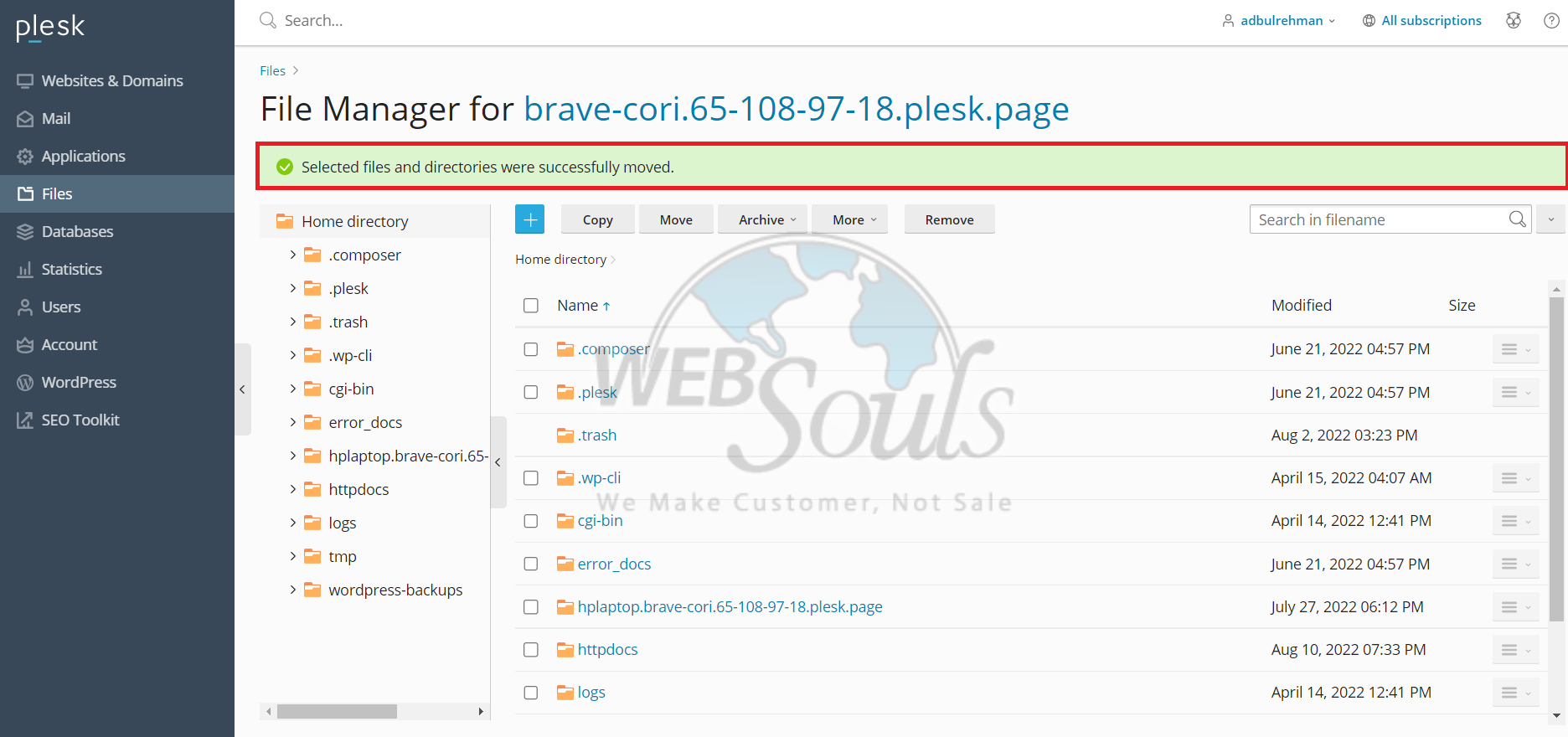This screenshot has height=737, width=1568.
Task: Click the filename search magnifier icon
Action: (1517, 219)
